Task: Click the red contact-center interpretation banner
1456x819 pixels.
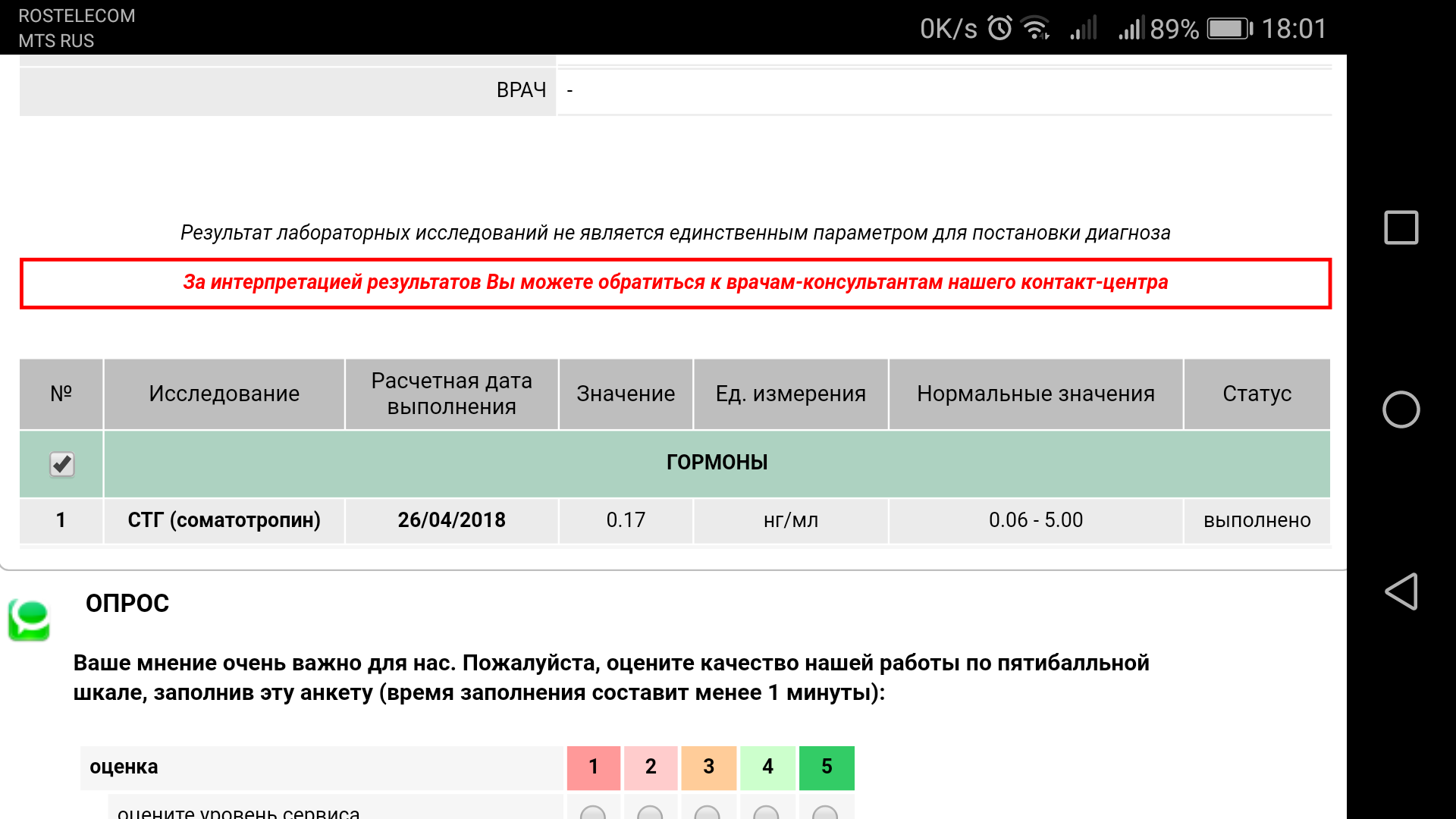Action: 675,283
